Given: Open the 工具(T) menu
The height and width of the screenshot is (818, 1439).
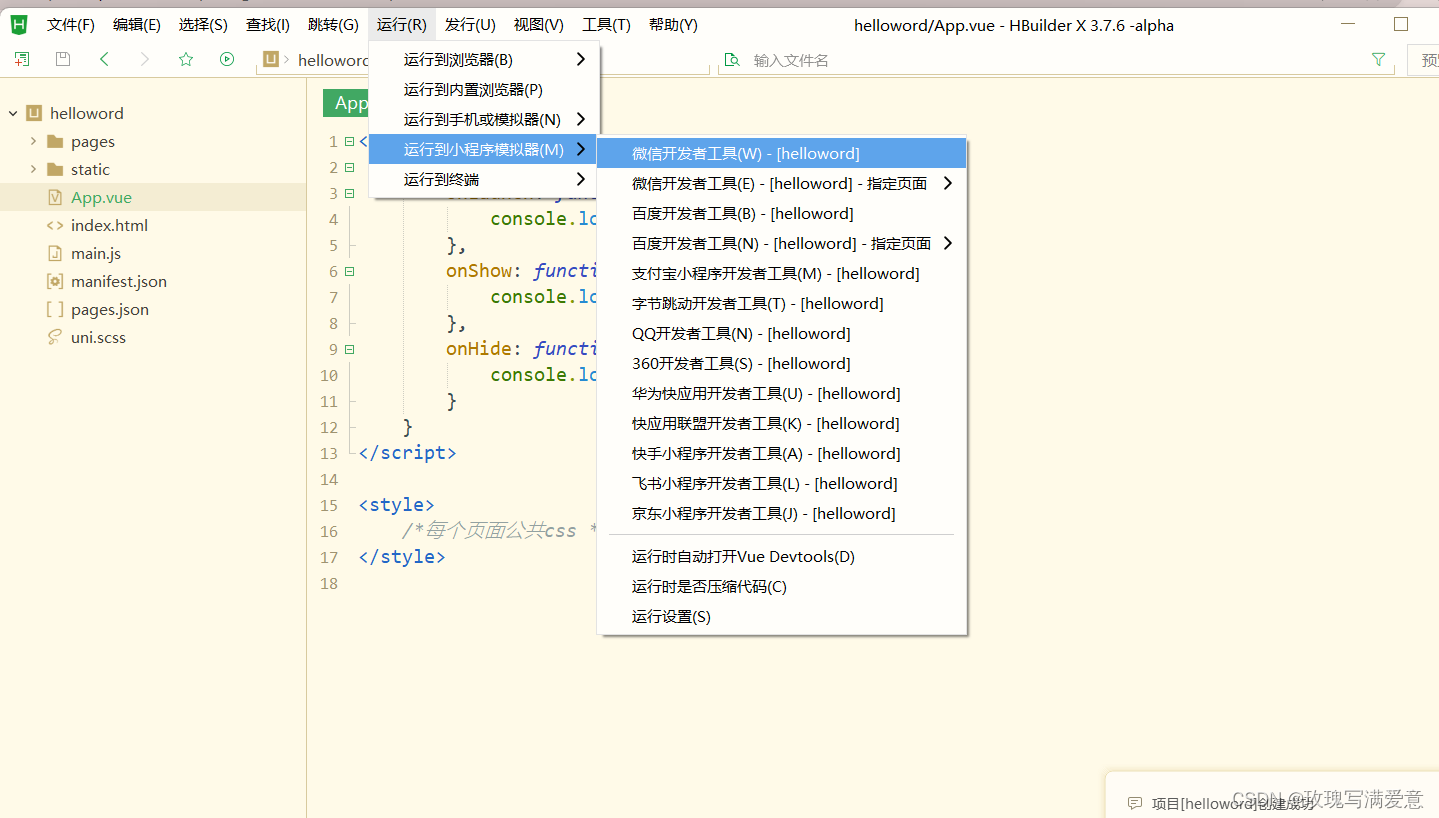Looking at the screenshot, I should click(x=606, y=25).
